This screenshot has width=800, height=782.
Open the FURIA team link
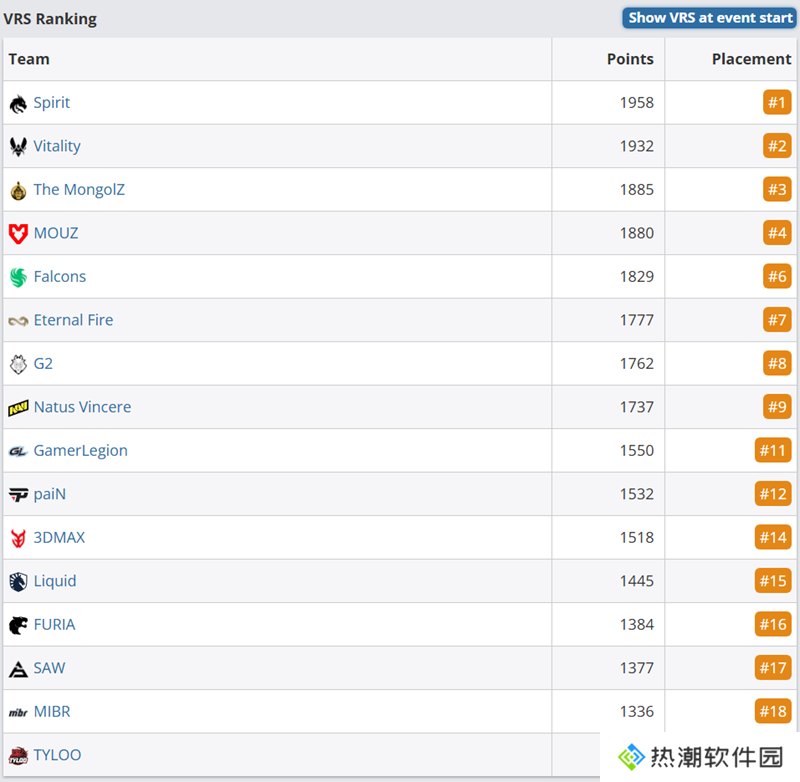click(x=55, y=624)
